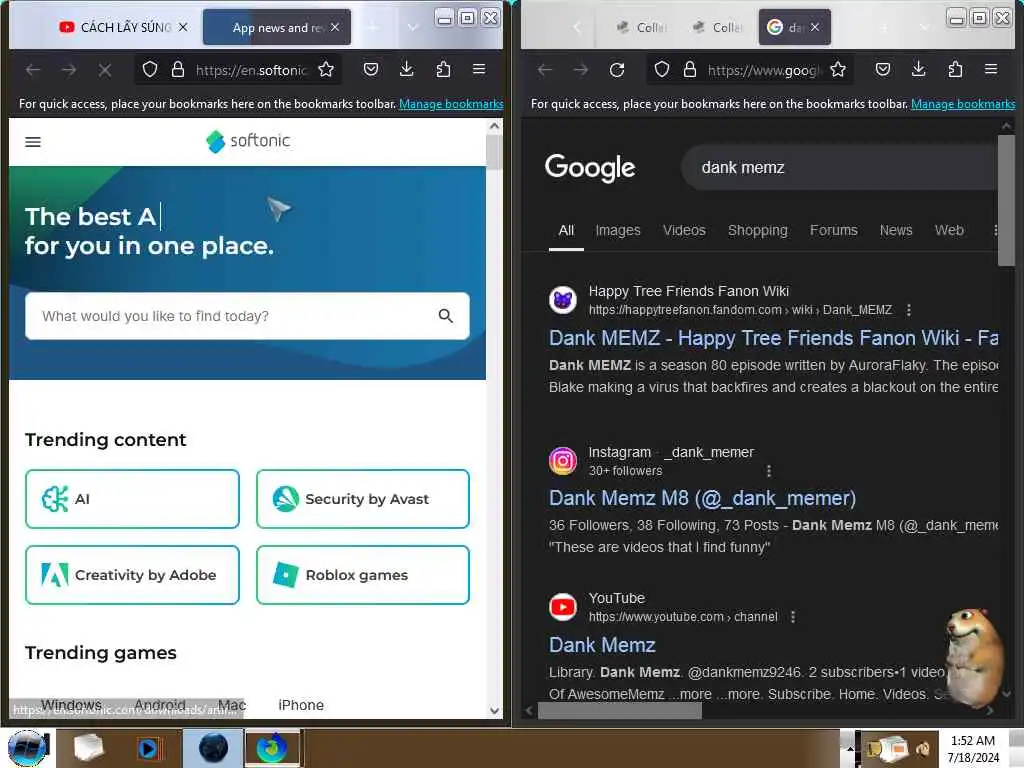
Task: Click the Softonic logo
Action: [248, 141]
